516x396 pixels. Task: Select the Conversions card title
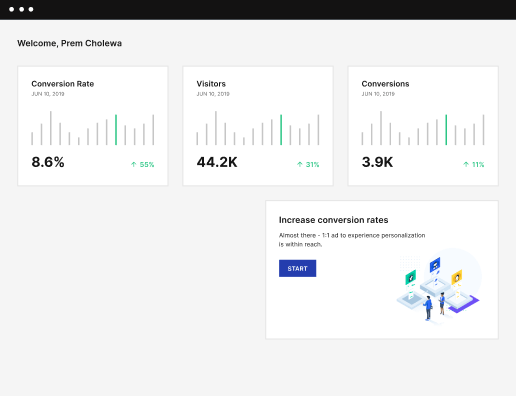385,84
